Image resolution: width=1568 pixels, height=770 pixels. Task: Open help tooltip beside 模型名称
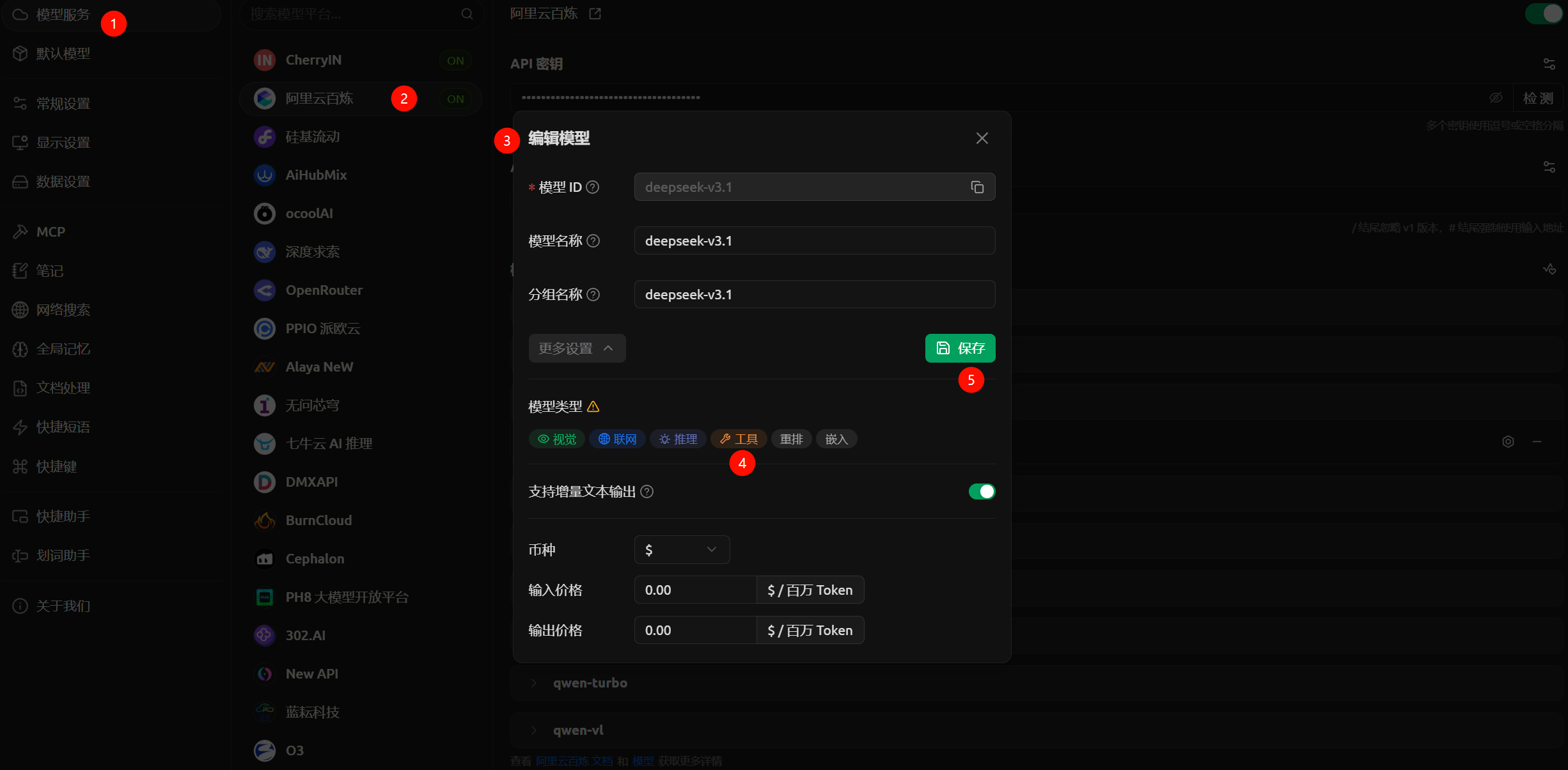pos(593,240)
